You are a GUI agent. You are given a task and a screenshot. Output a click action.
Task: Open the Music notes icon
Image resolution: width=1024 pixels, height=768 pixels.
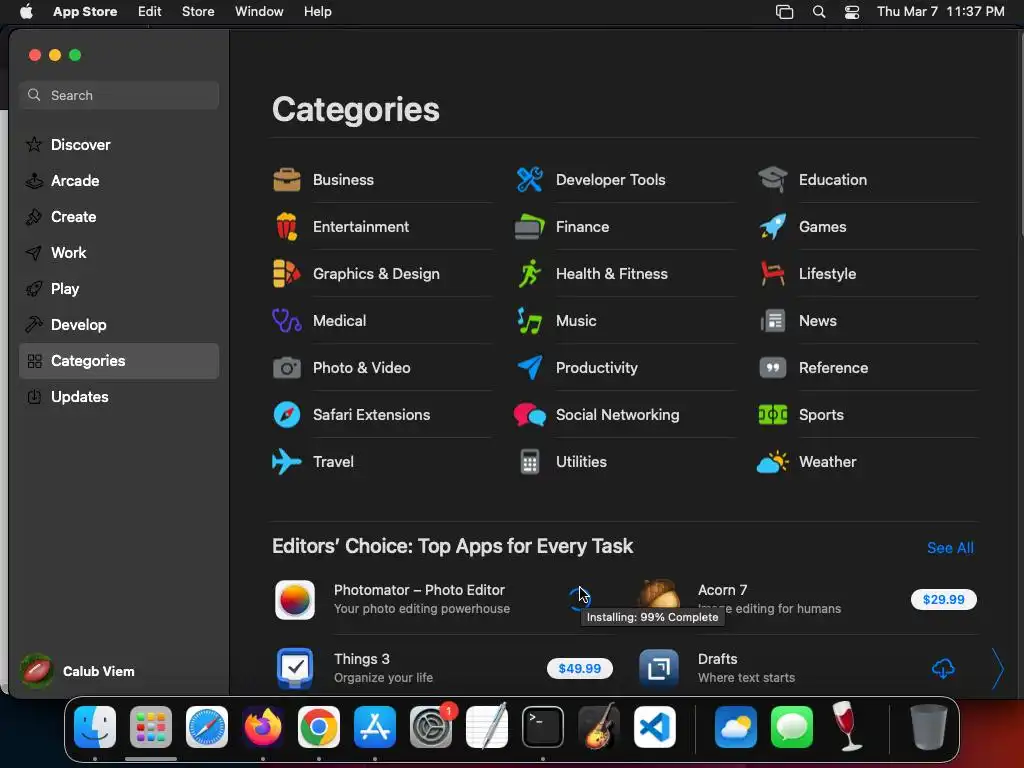coord(530,321)
